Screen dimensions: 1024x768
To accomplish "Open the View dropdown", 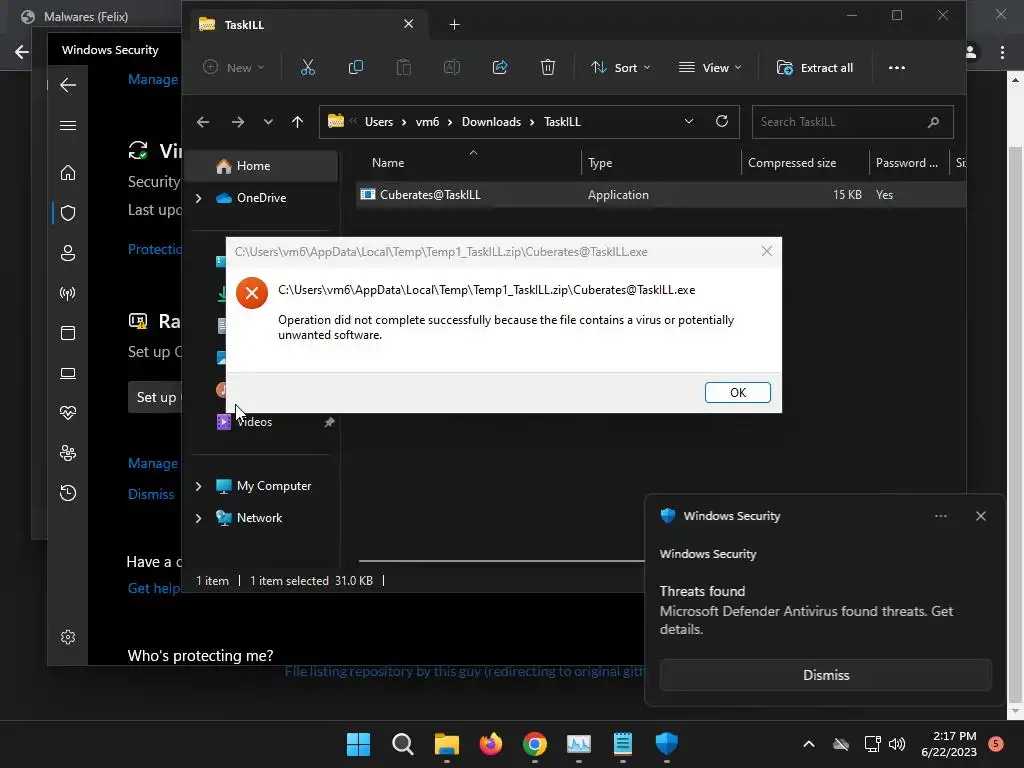I will coord(710,67).
